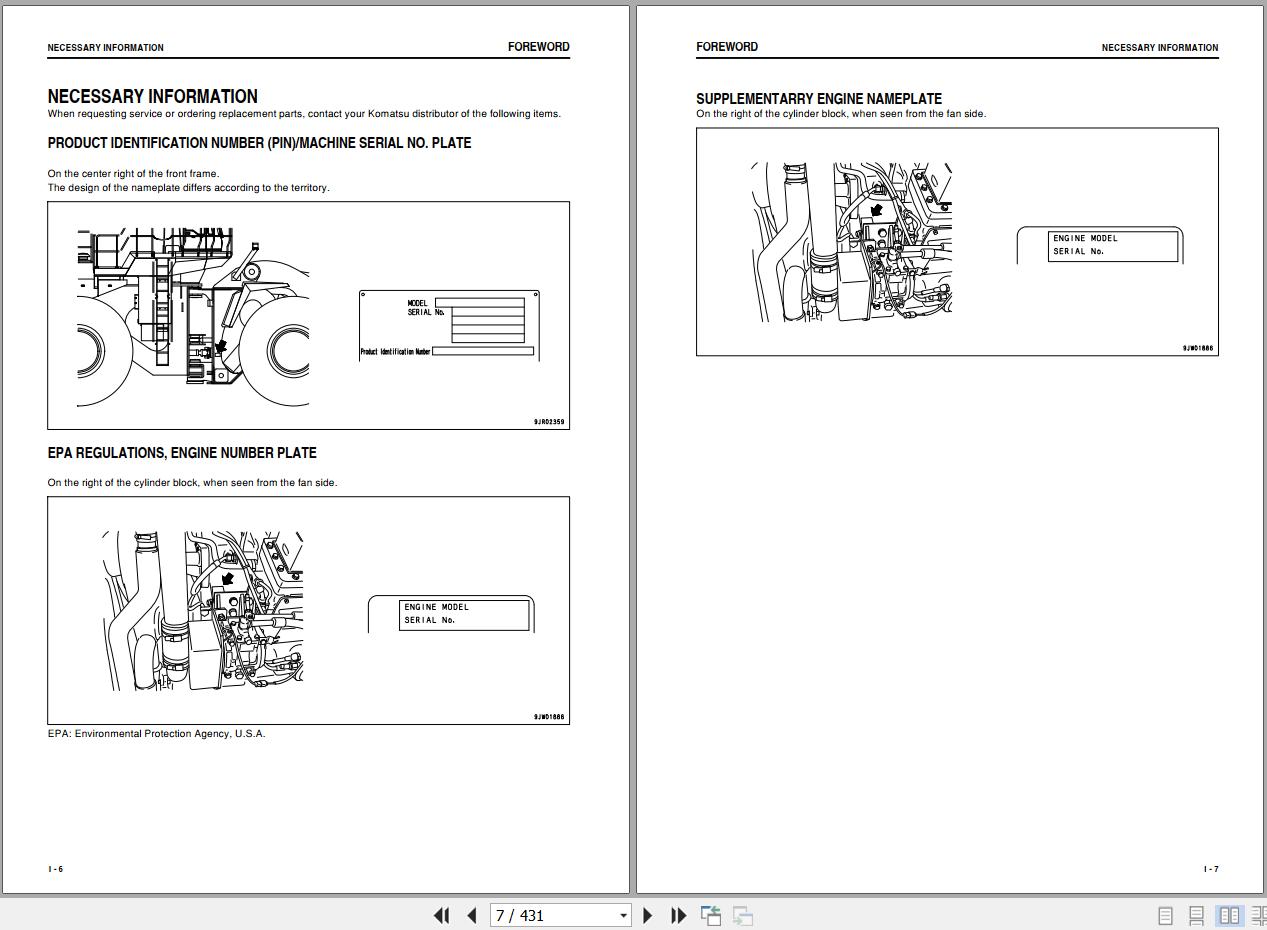This screenshot has width=1267, height=930.
Task: Click the NECESSARY INFORMATION main heading
Action: [153, 96]
